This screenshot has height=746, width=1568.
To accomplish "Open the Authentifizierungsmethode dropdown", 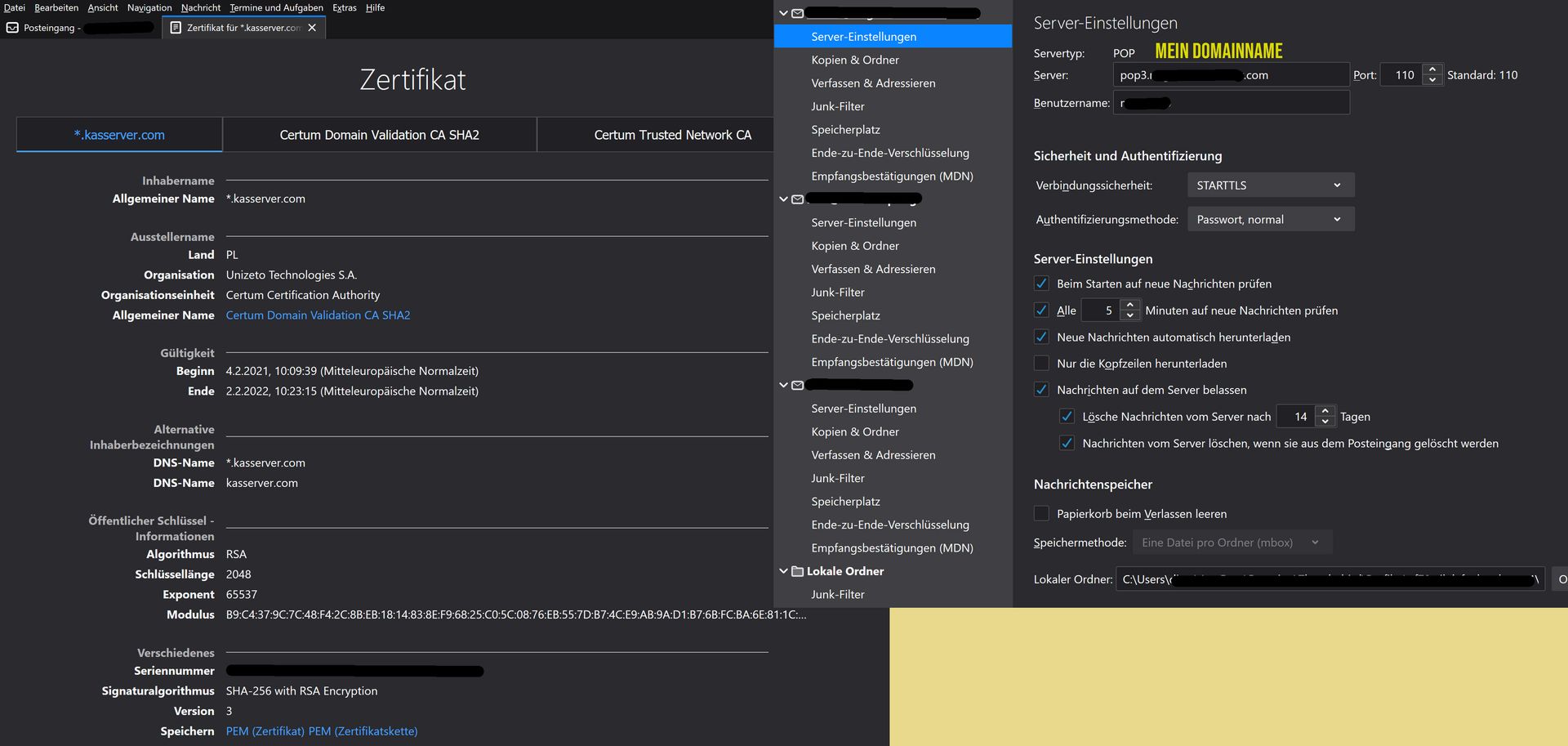I will 1270,219.
